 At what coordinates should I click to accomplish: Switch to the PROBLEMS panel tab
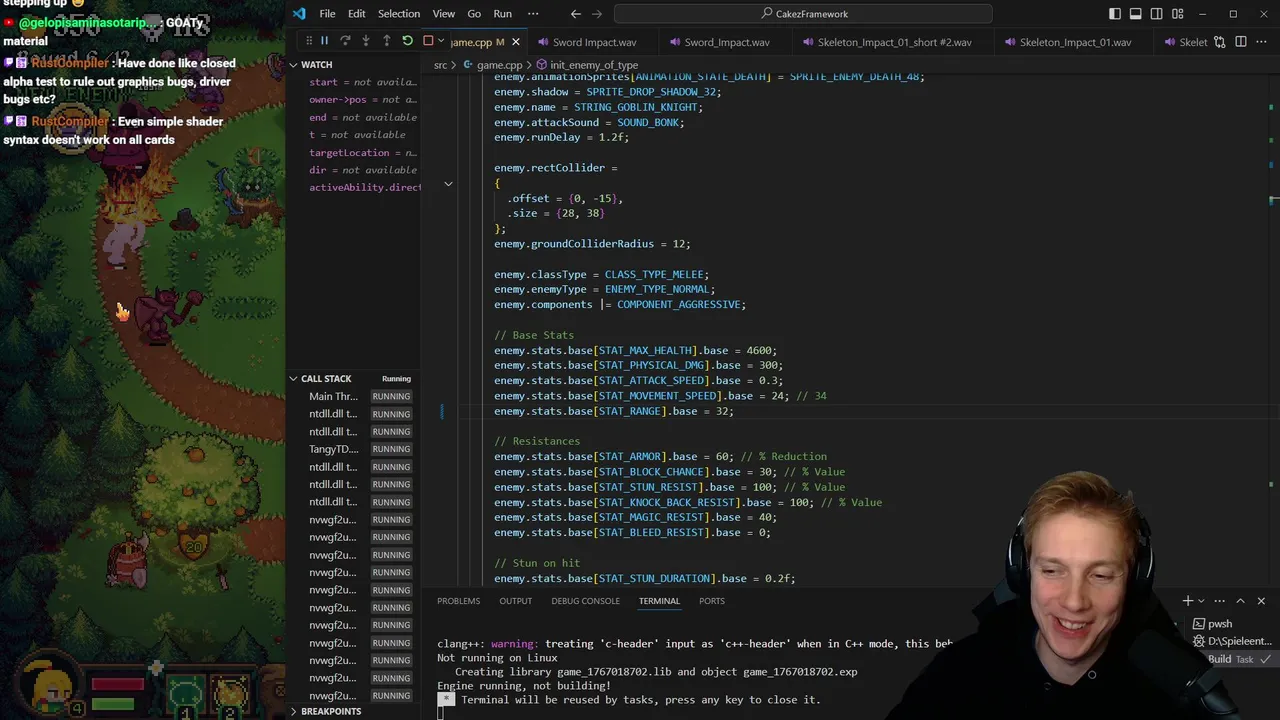[458, 601]
